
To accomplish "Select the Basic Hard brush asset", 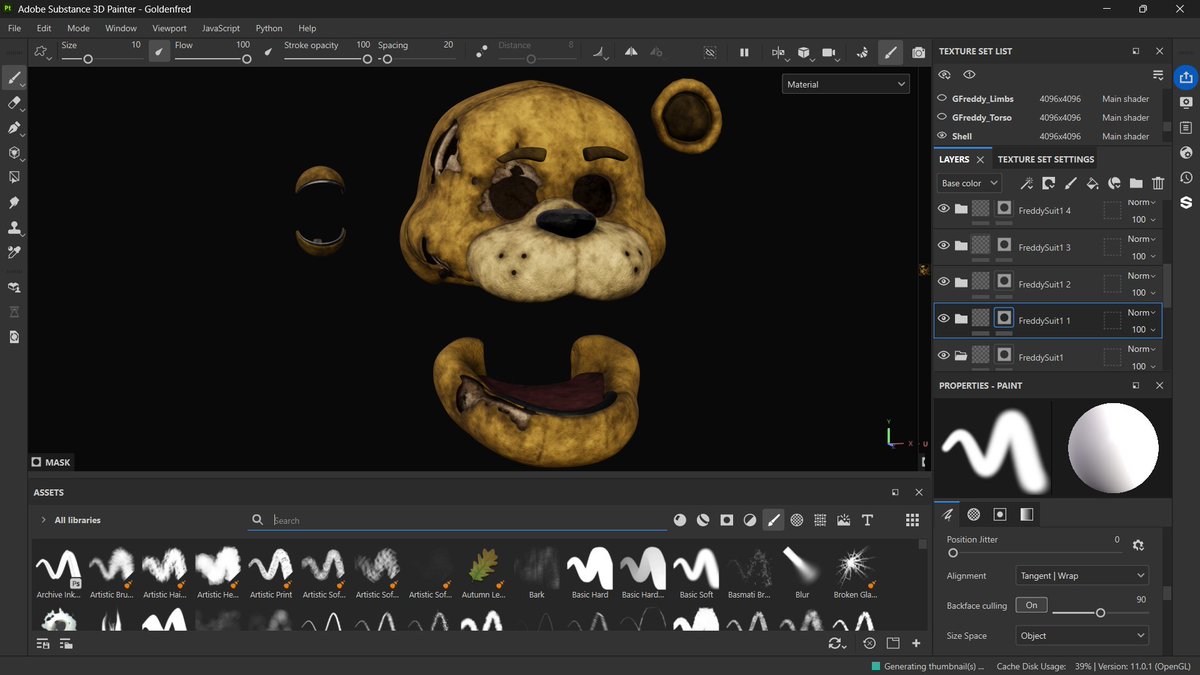I will [590, 573].
